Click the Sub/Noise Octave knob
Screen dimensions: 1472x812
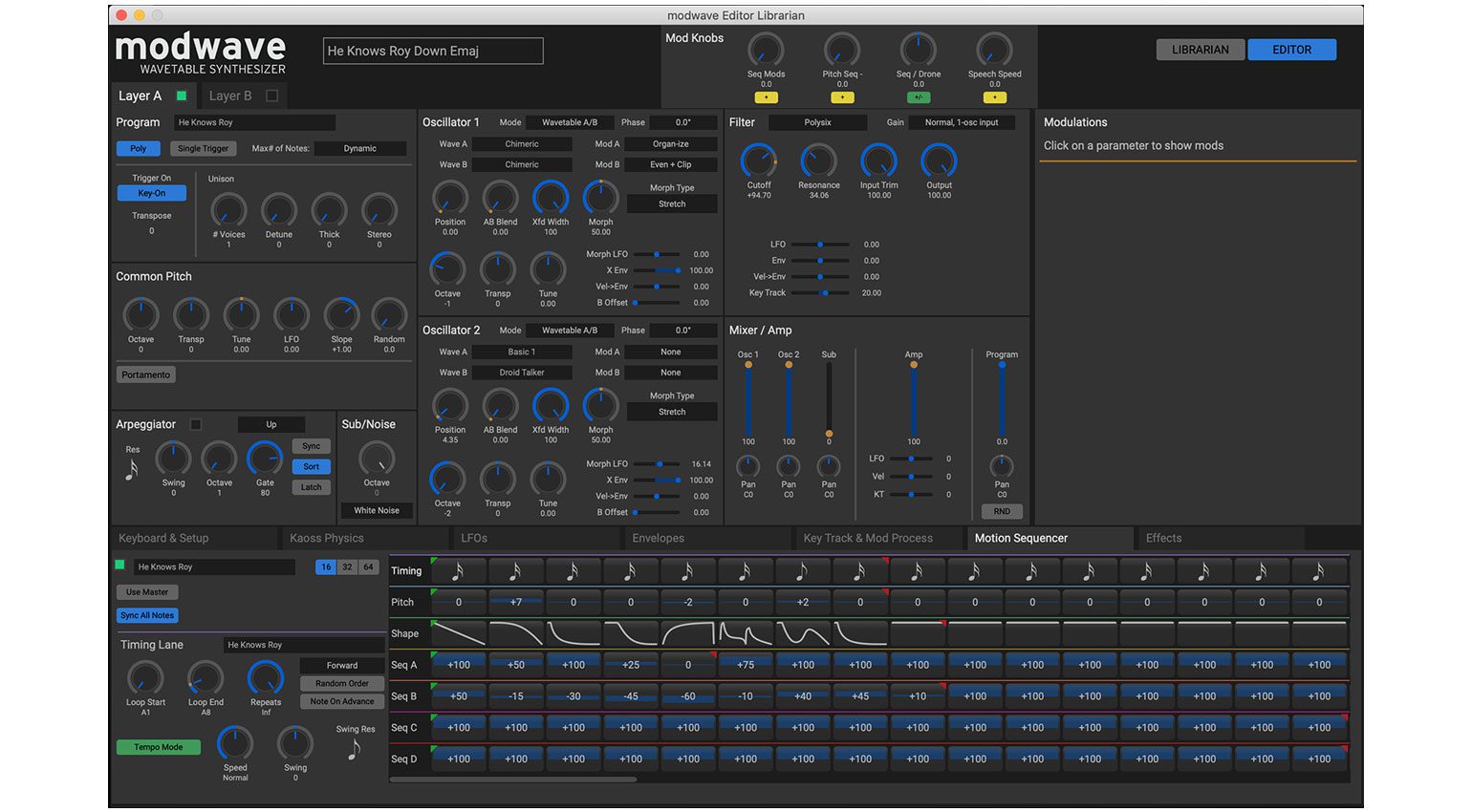377,459
